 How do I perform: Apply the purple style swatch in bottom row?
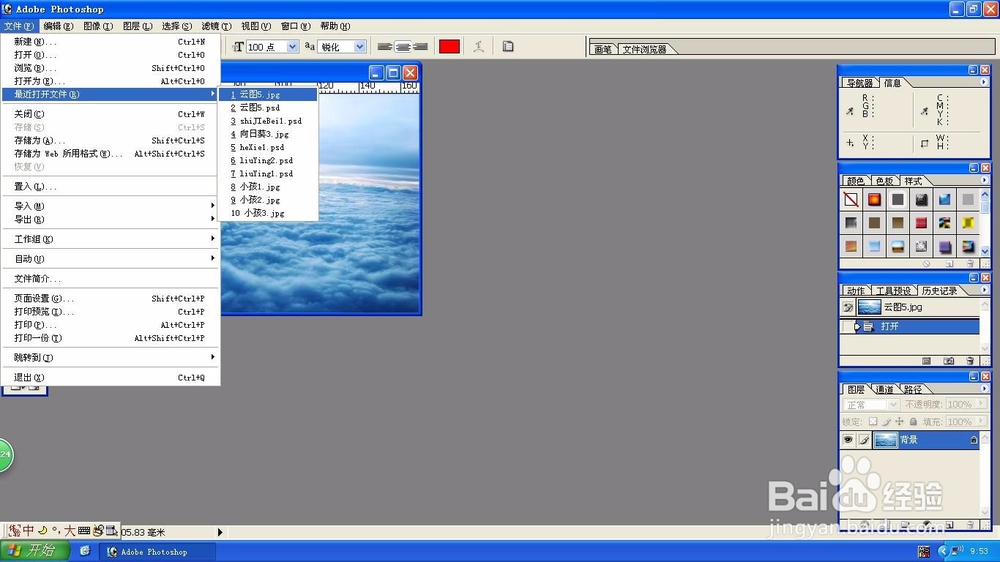[x=945, y=246]
